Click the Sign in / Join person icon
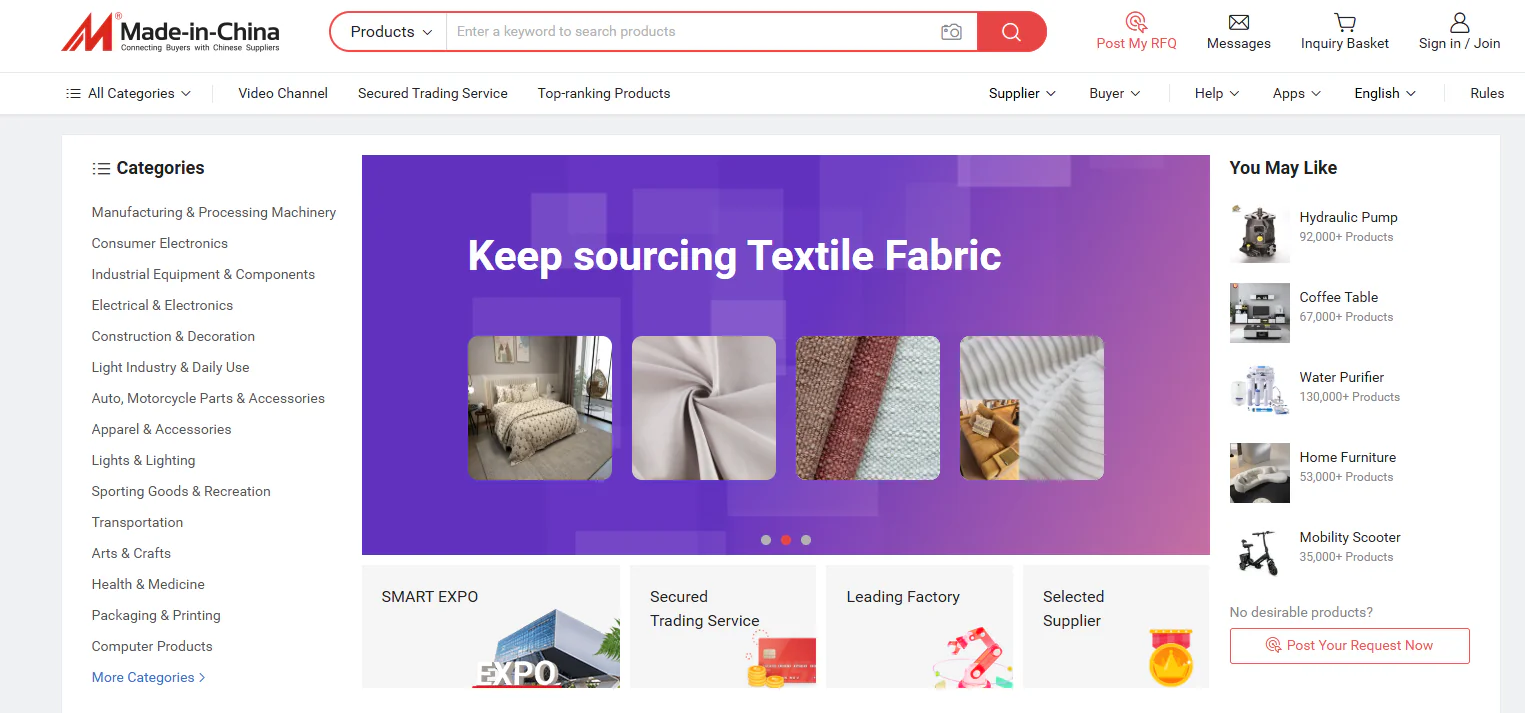This screenshot has width=1525, height=713. 1460,22
